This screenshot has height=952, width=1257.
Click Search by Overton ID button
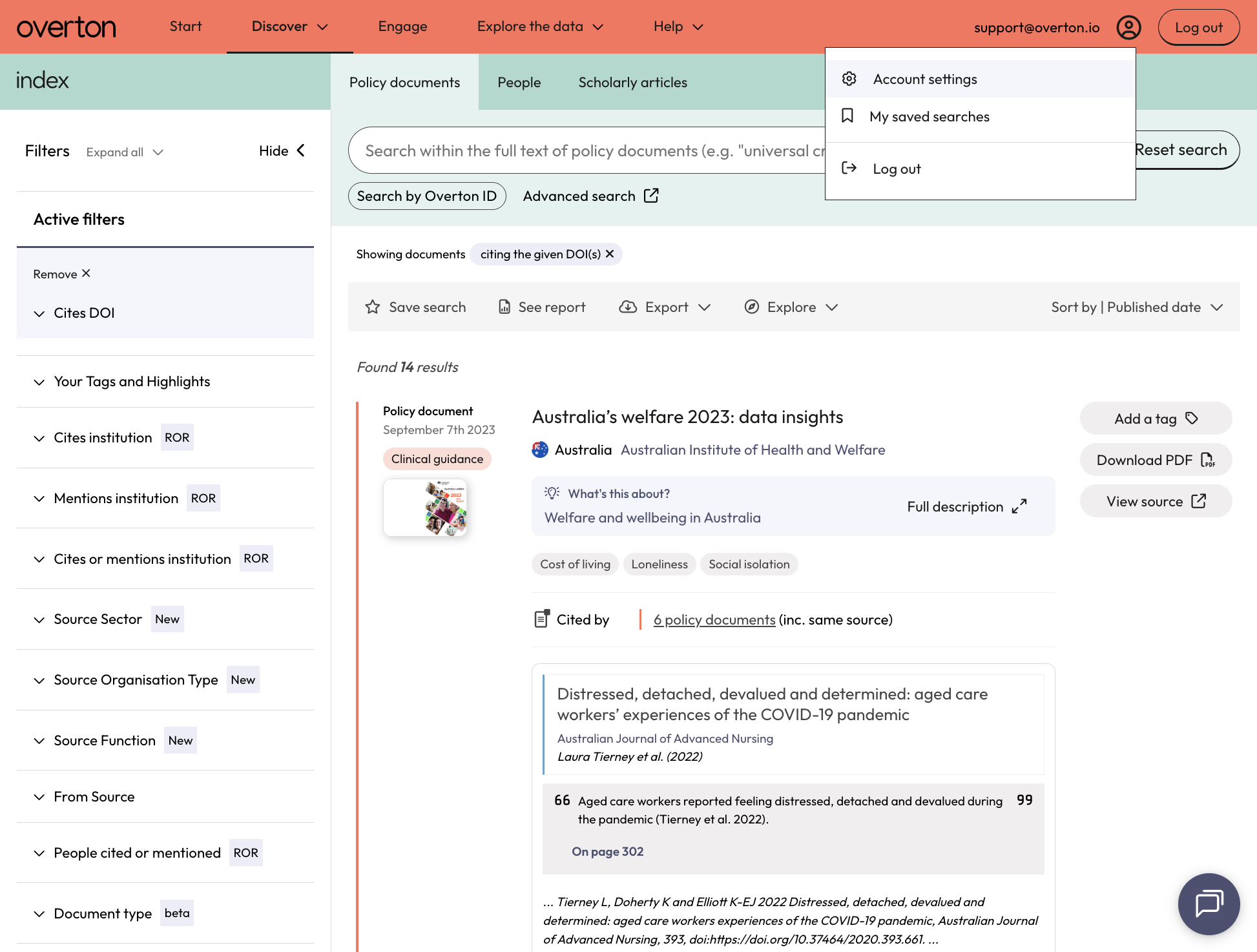coord(427,196)
